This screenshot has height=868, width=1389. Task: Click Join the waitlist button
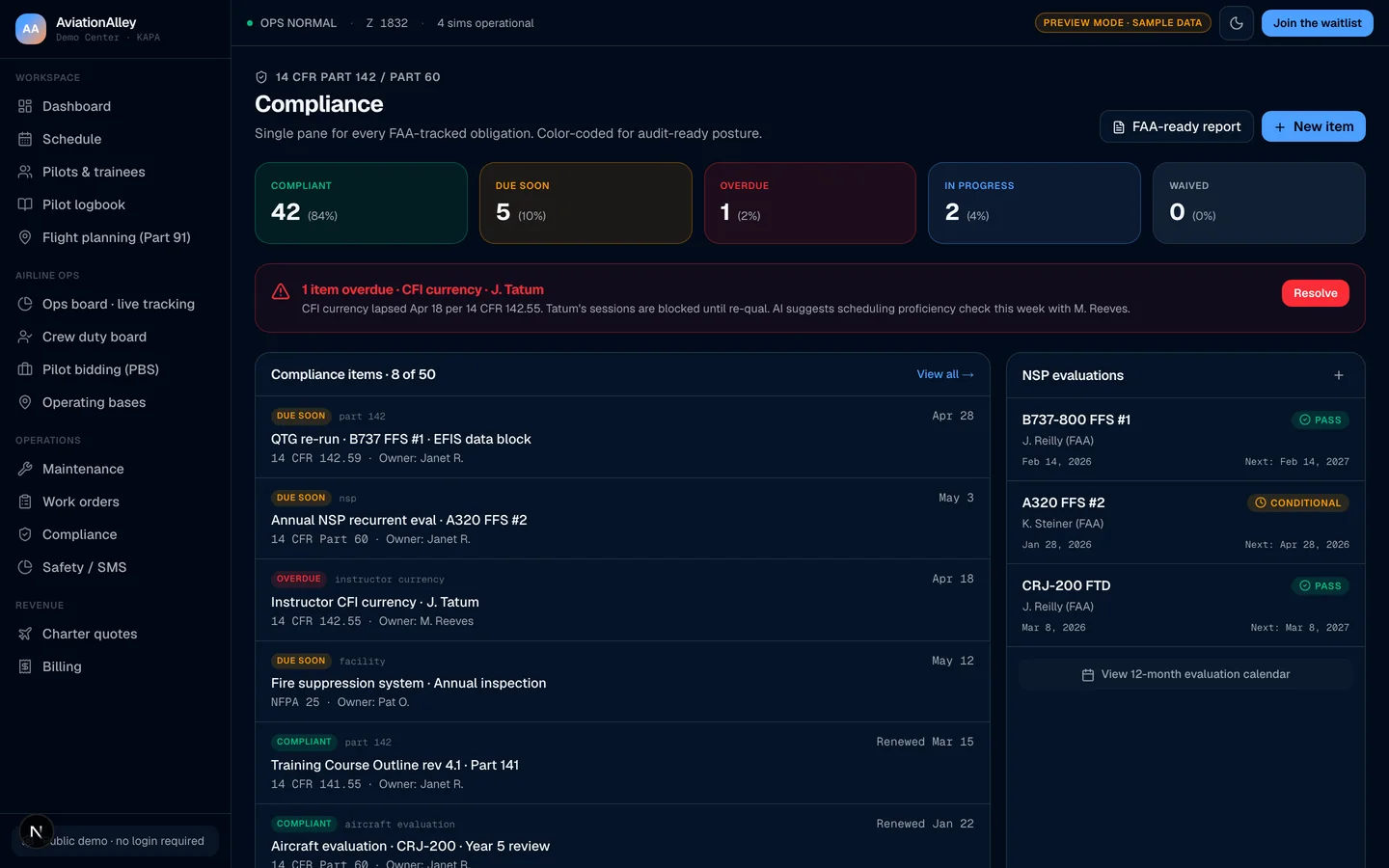tap(1317, 23)
